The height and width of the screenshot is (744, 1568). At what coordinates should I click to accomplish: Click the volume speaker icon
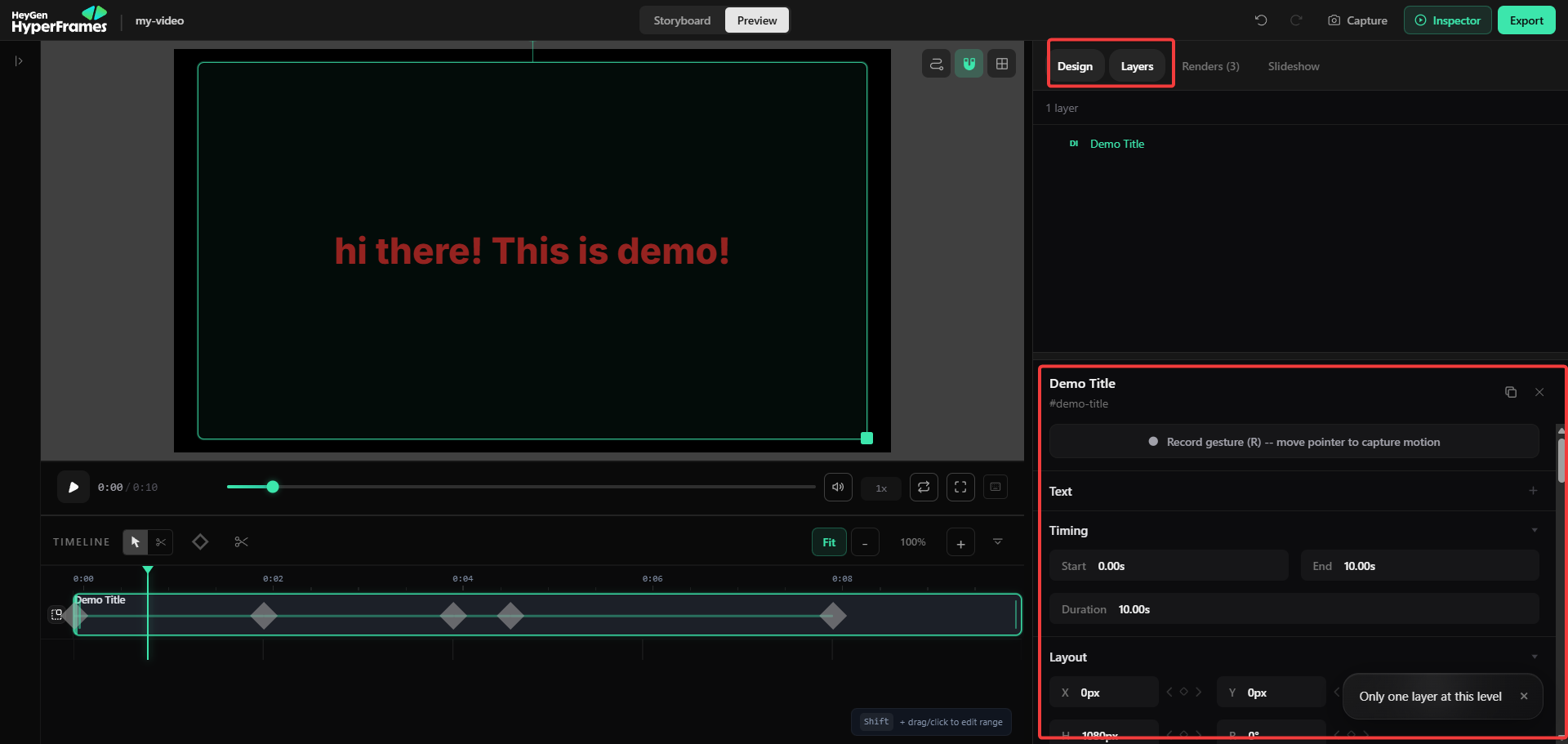(838, 488)
